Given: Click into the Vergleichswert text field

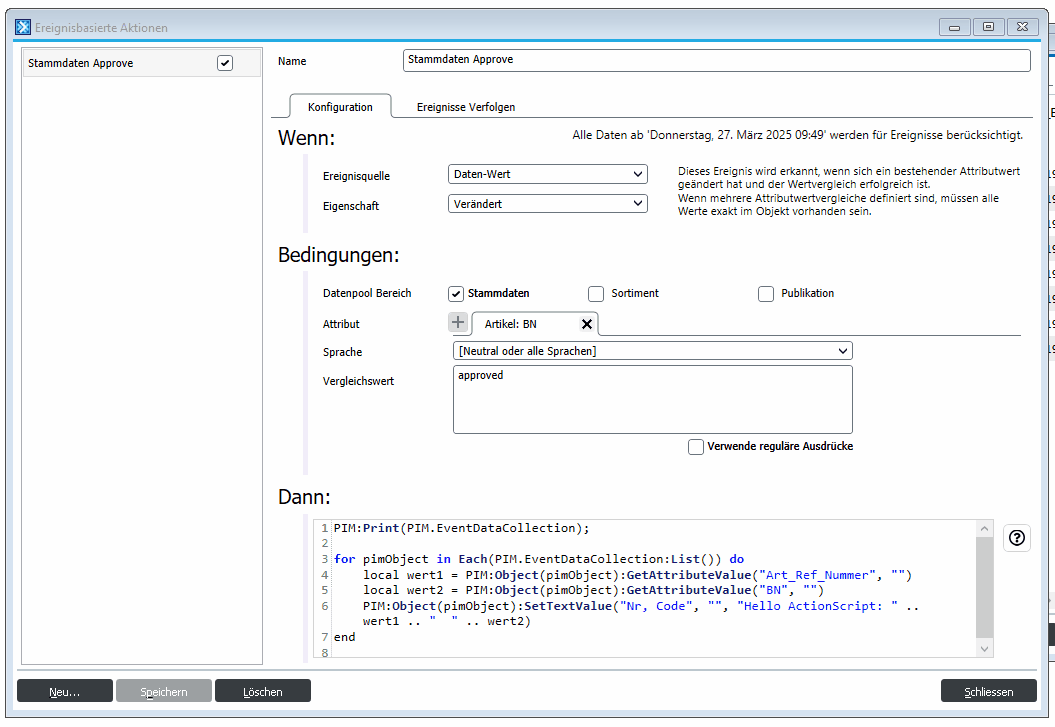Looking at the screenshot, I should 652,399.
